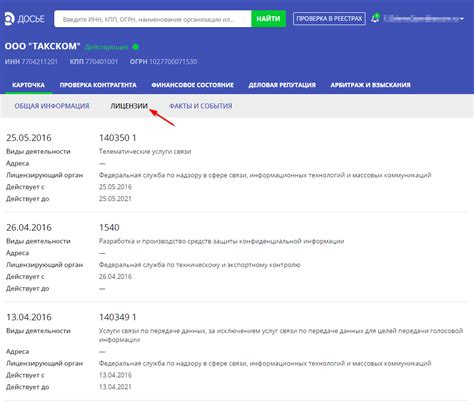
Task: Open ПРОВЕРКА В РЕЕСТРАХ button
Action: click(329, 19)
